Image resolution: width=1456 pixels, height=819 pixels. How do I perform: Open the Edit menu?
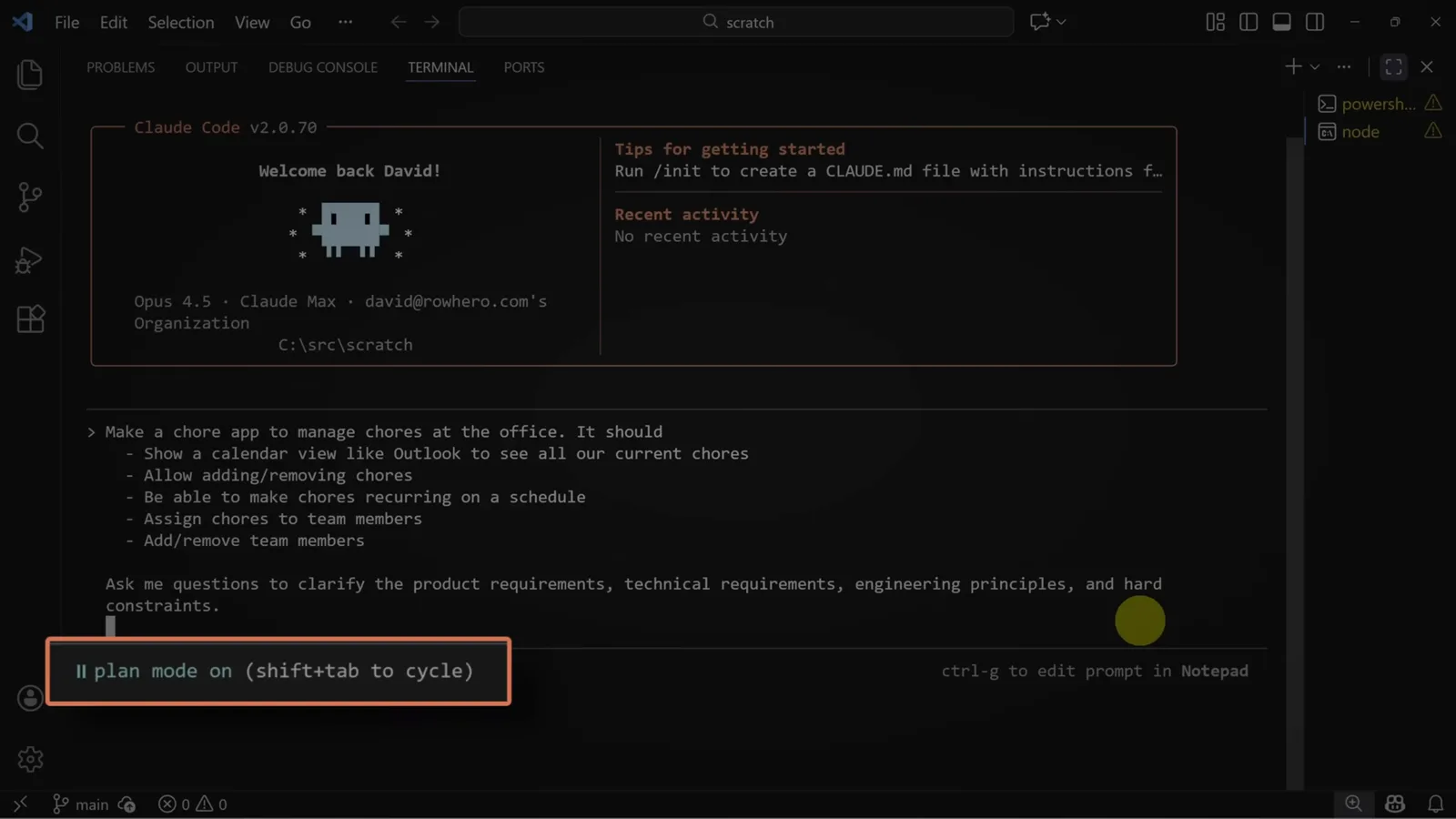pos(114,22)
